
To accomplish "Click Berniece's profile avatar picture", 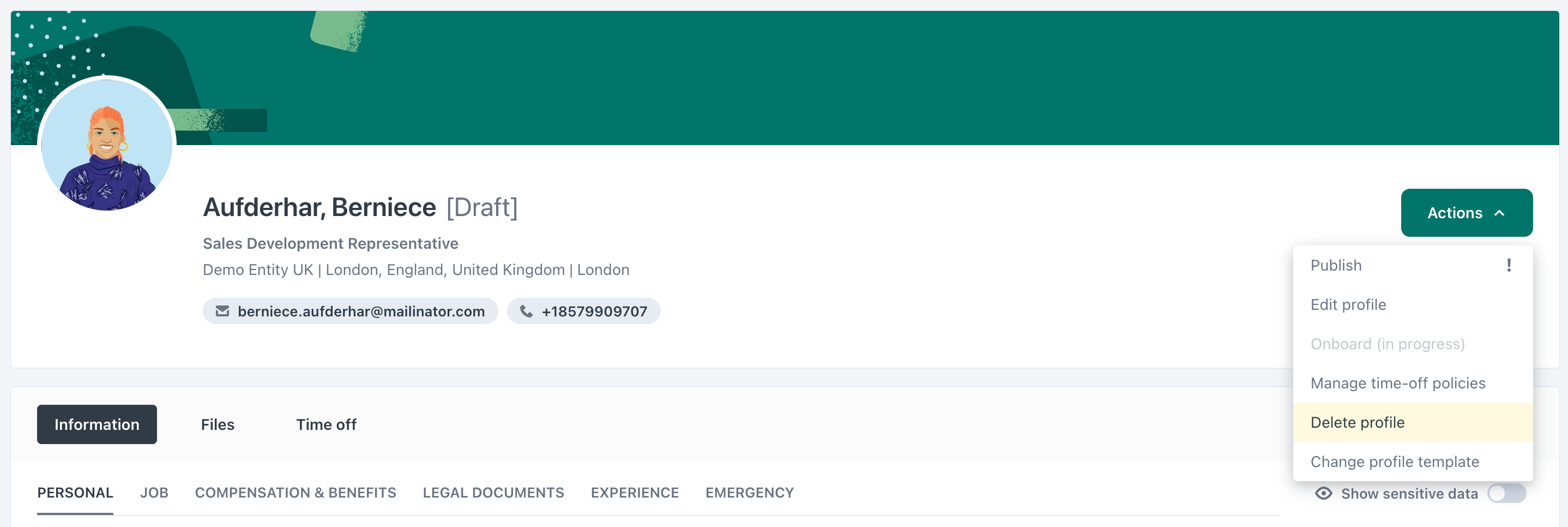I will (107, 145).
